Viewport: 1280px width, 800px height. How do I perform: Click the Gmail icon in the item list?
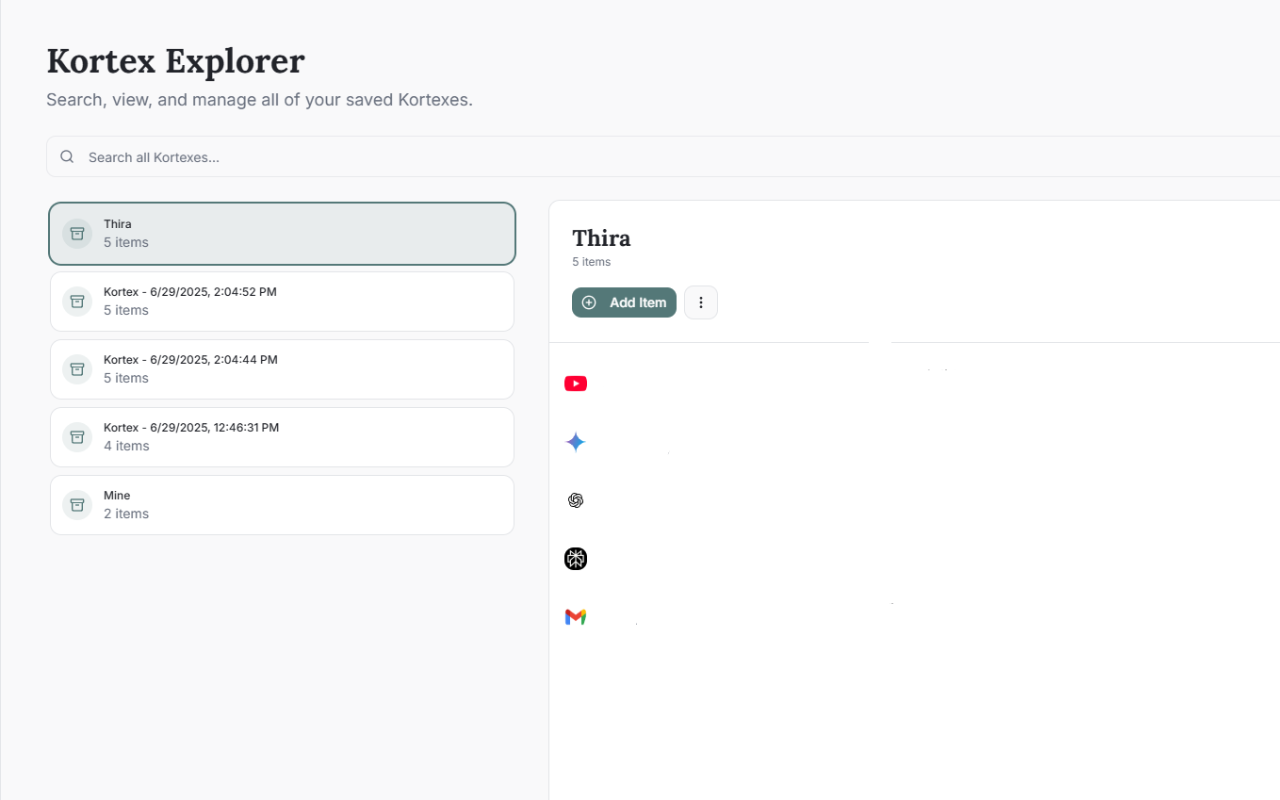575,616
